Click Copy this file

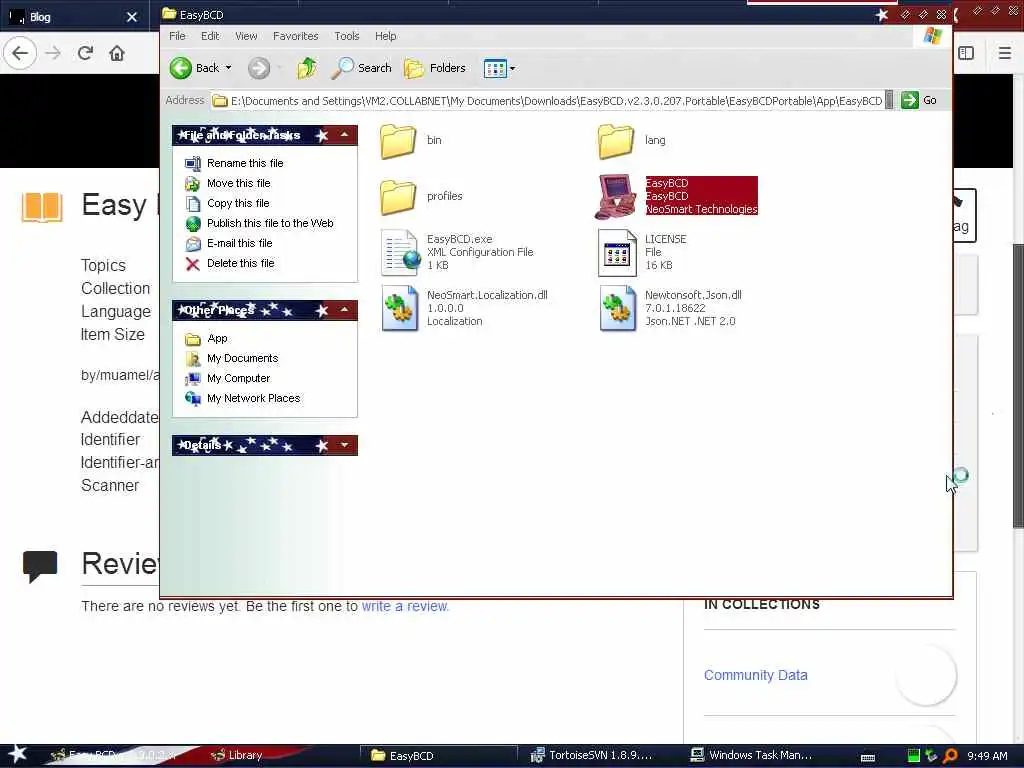[238, 203]
